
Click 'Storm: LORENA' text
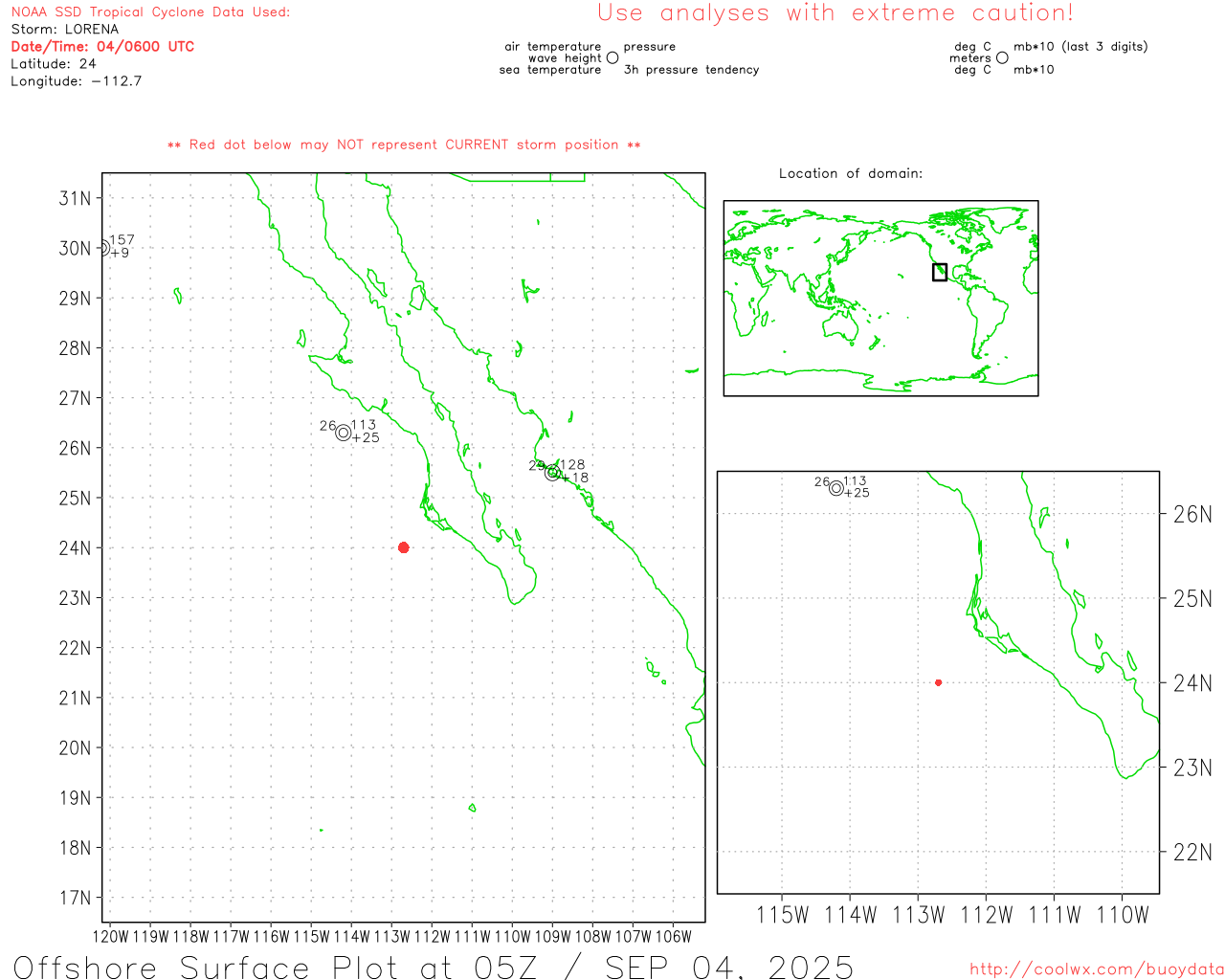click(65, 30)
